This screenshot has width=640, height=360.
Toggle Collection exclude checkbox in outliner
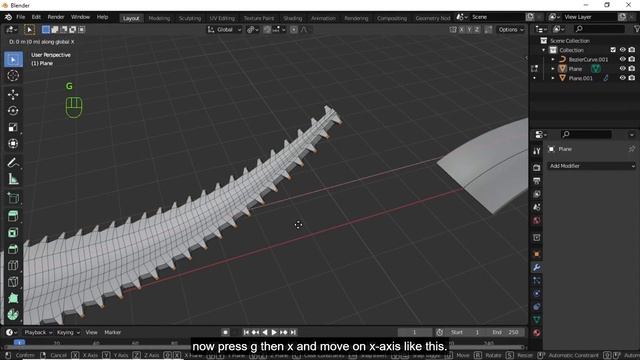pyautogui.click(x=613, y=50)
